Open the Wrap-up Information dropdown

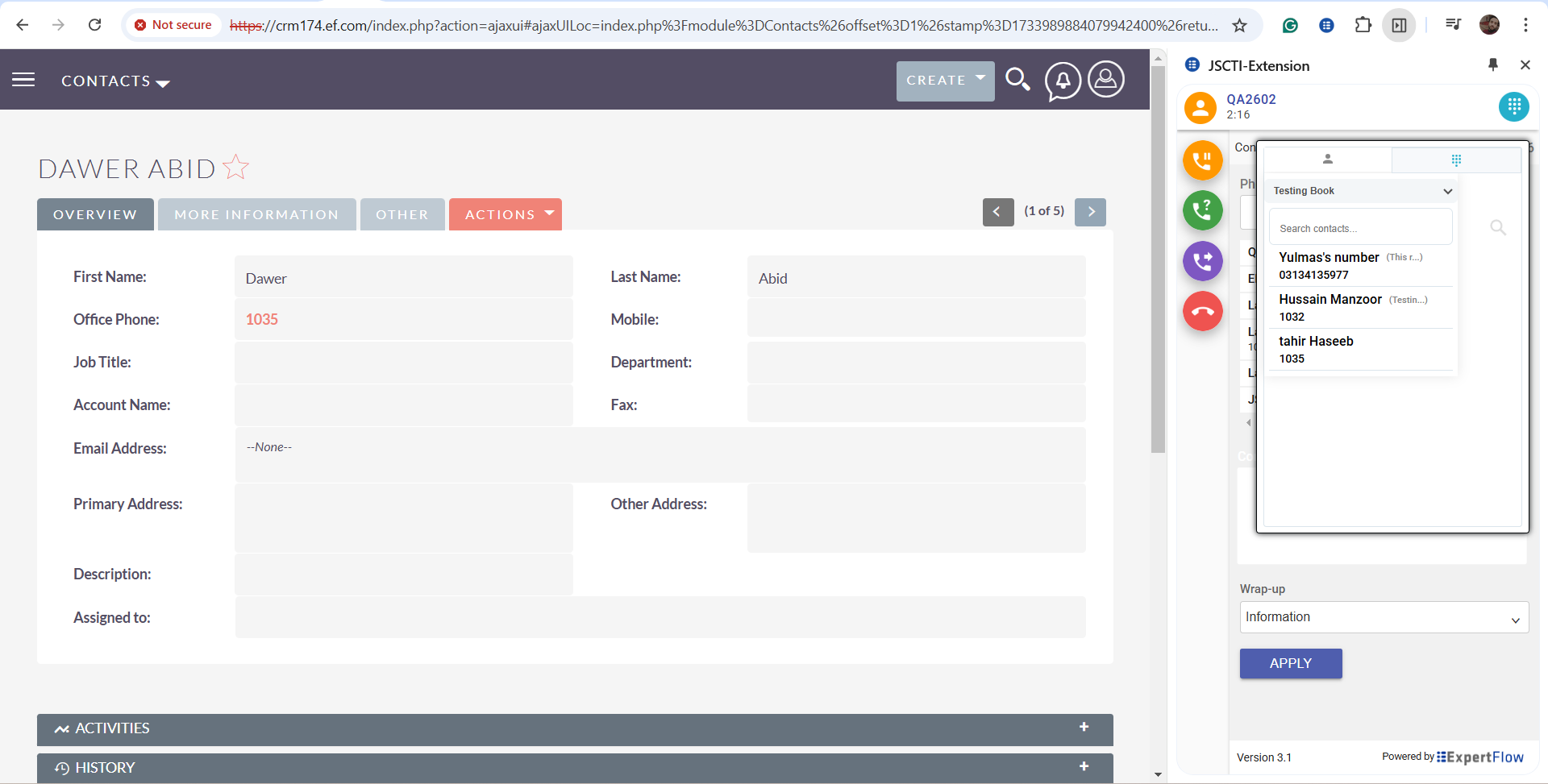click(x=1384, y=618)
